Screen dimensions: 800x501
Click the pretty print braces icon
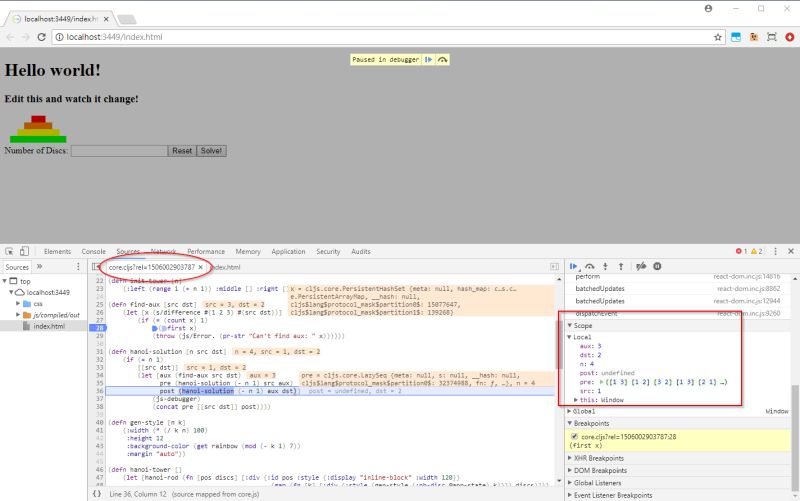tap(96, 494)
